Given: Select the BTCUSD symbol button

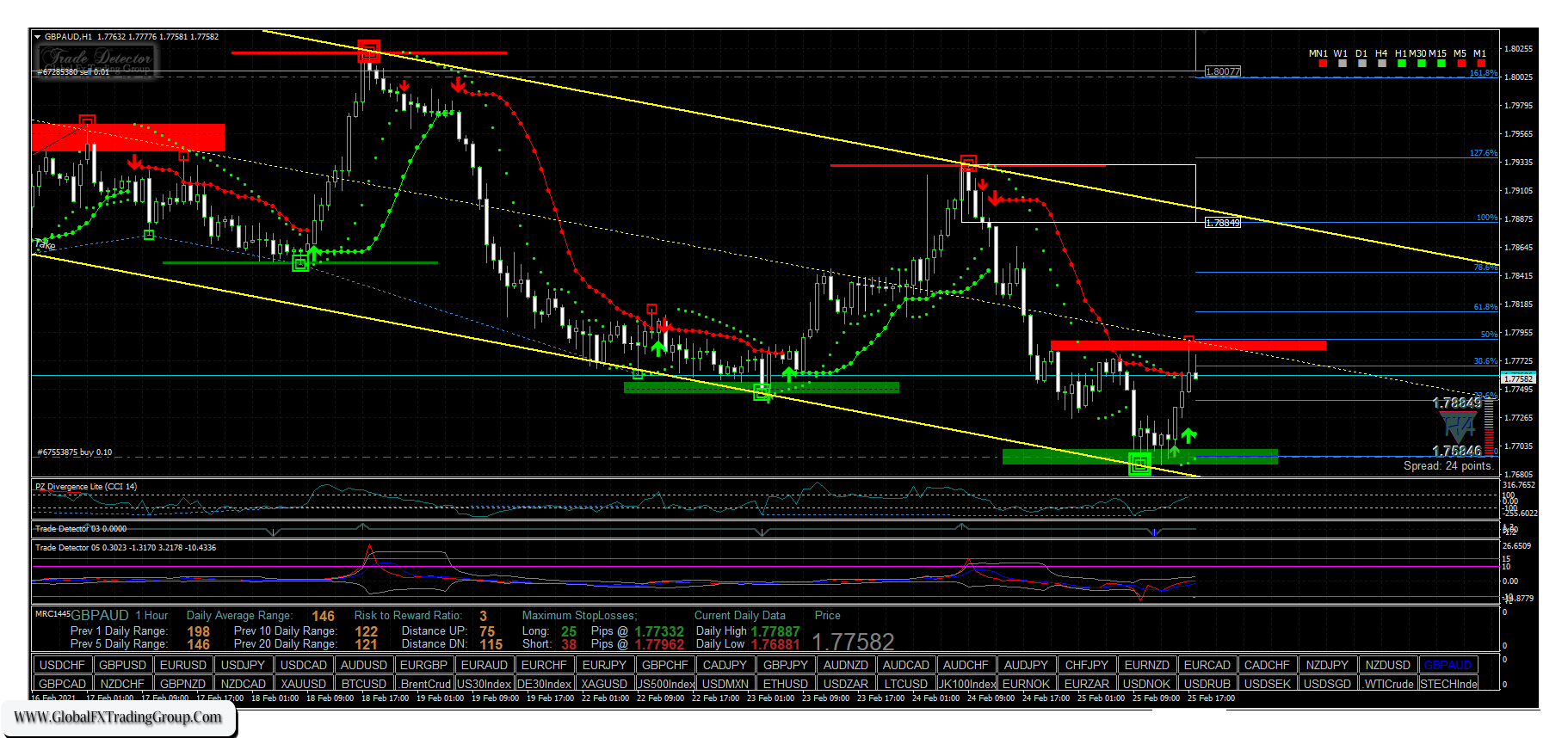Looking at the screenshot, I should click(x=363, y=684).
